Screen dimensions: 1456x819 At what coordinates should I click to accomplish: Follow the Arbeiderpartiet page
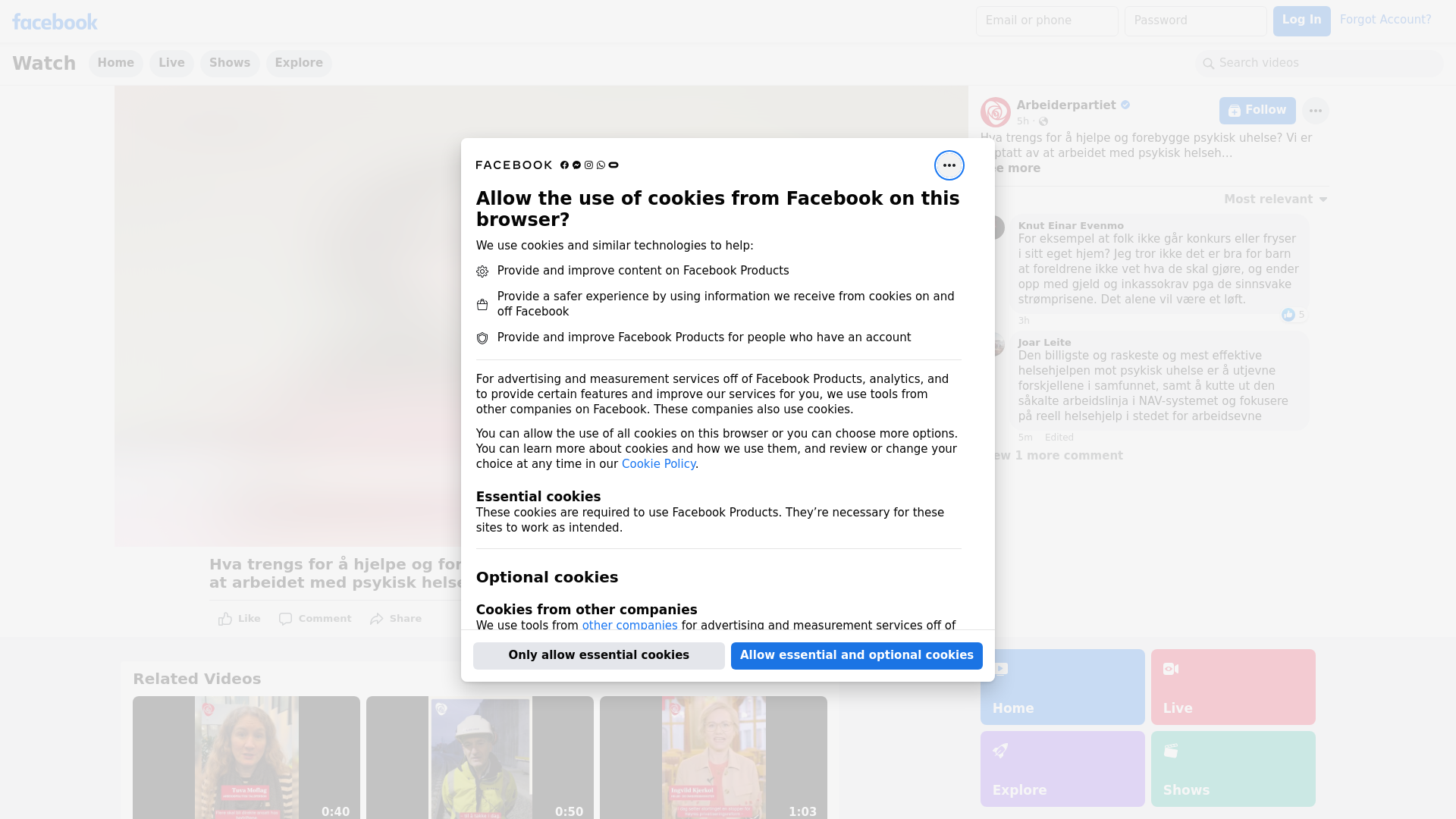click(x=1257, y=111)
